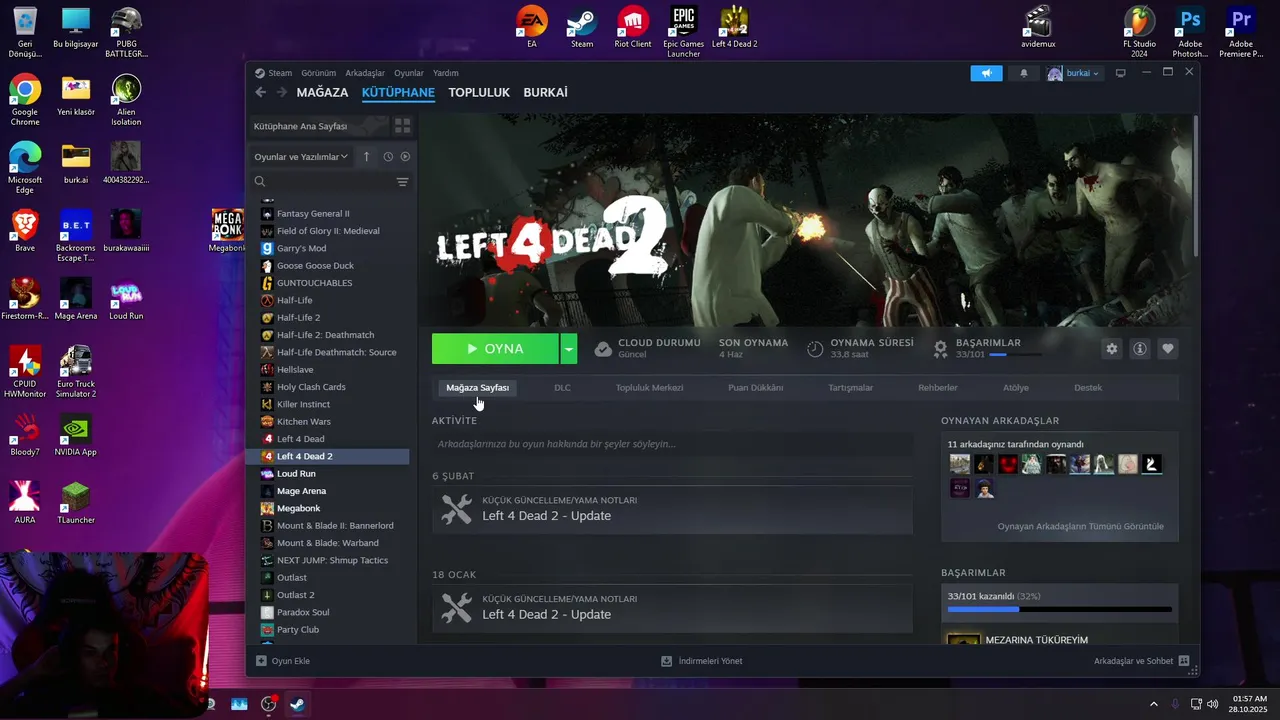This screenshot has height=720, width=1280.
Task: Open Arkadaşlar ve Sohbet friends chat
Action: [1141, 661]
